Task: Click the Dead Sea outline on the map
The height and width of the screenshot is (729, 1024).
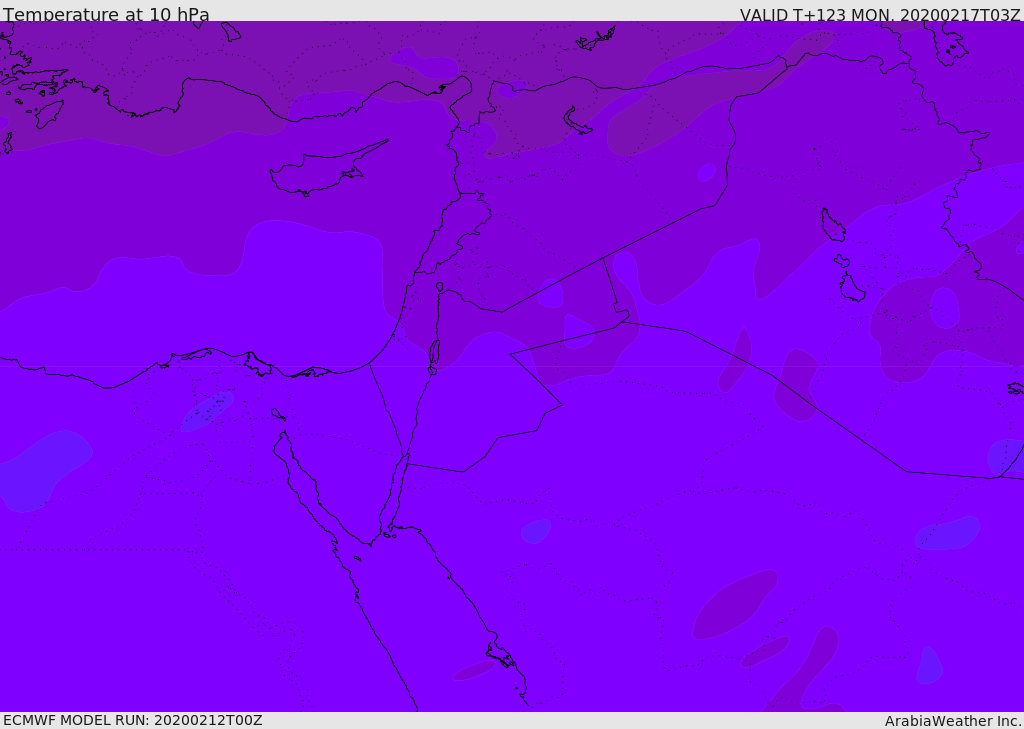Action: [x=434, y=357]
